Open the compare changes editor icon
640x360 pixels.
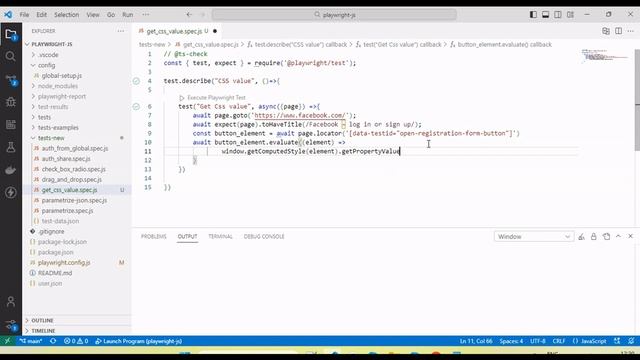point(606,31)
